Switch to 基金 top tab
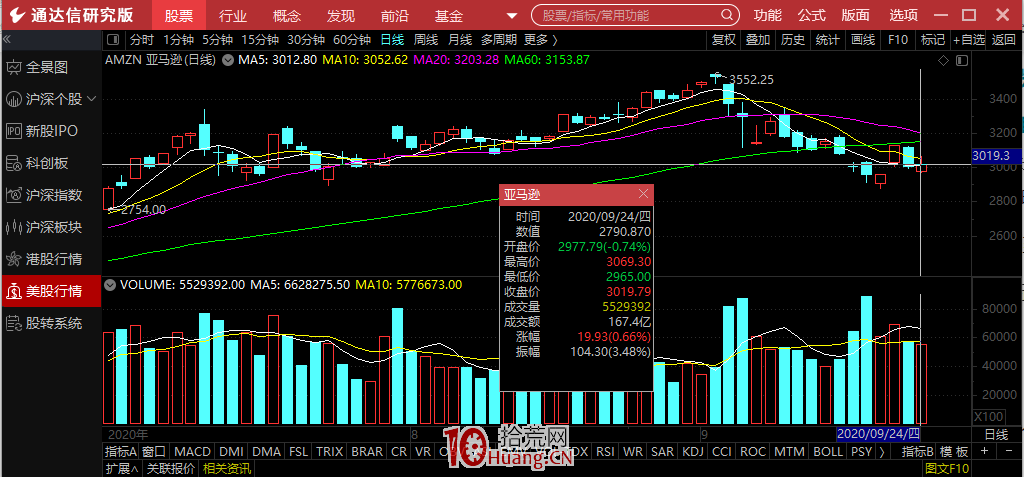 [x=449, y=16]
